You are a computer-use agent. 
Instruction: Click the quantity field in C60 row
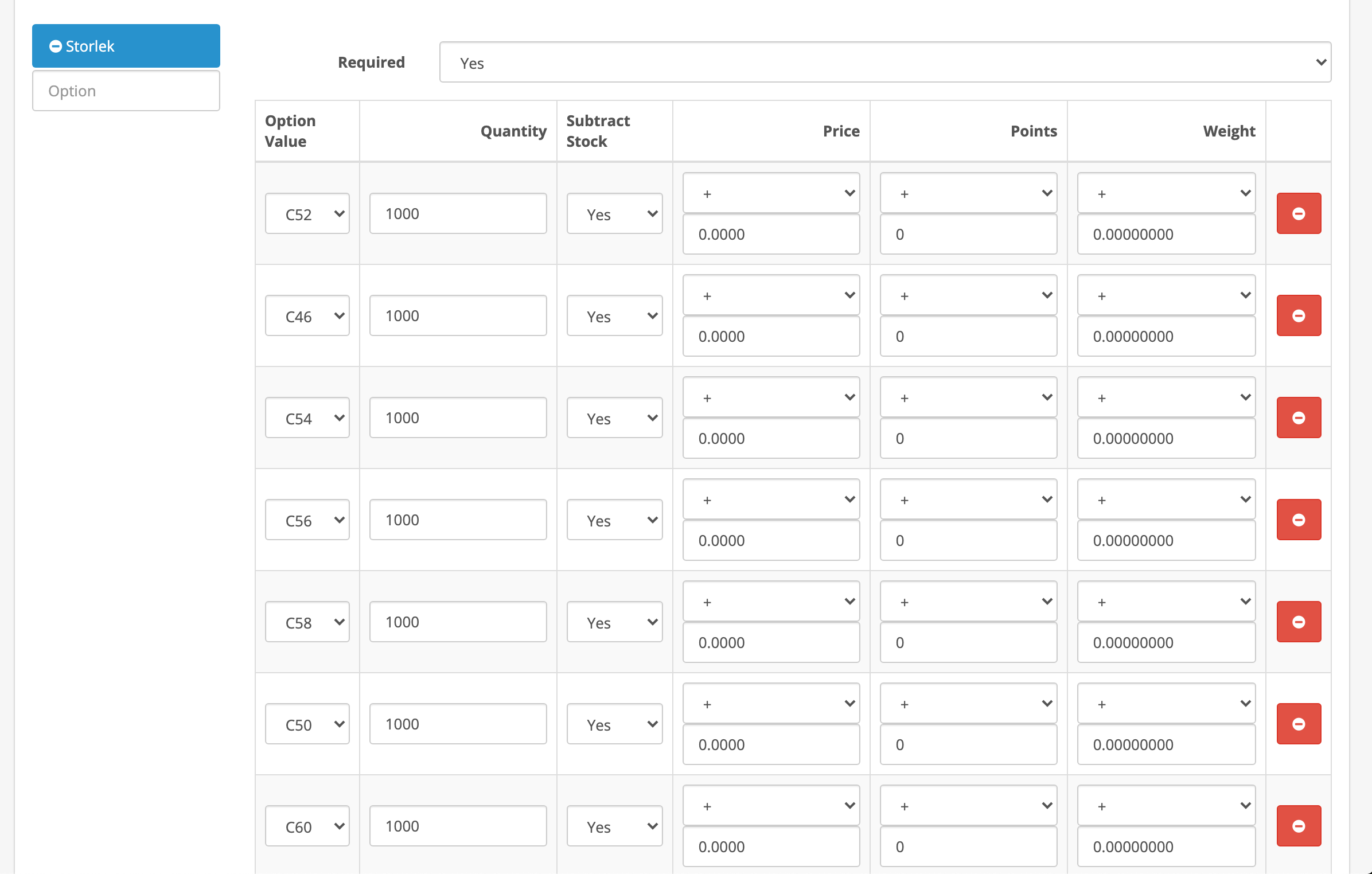458,826
